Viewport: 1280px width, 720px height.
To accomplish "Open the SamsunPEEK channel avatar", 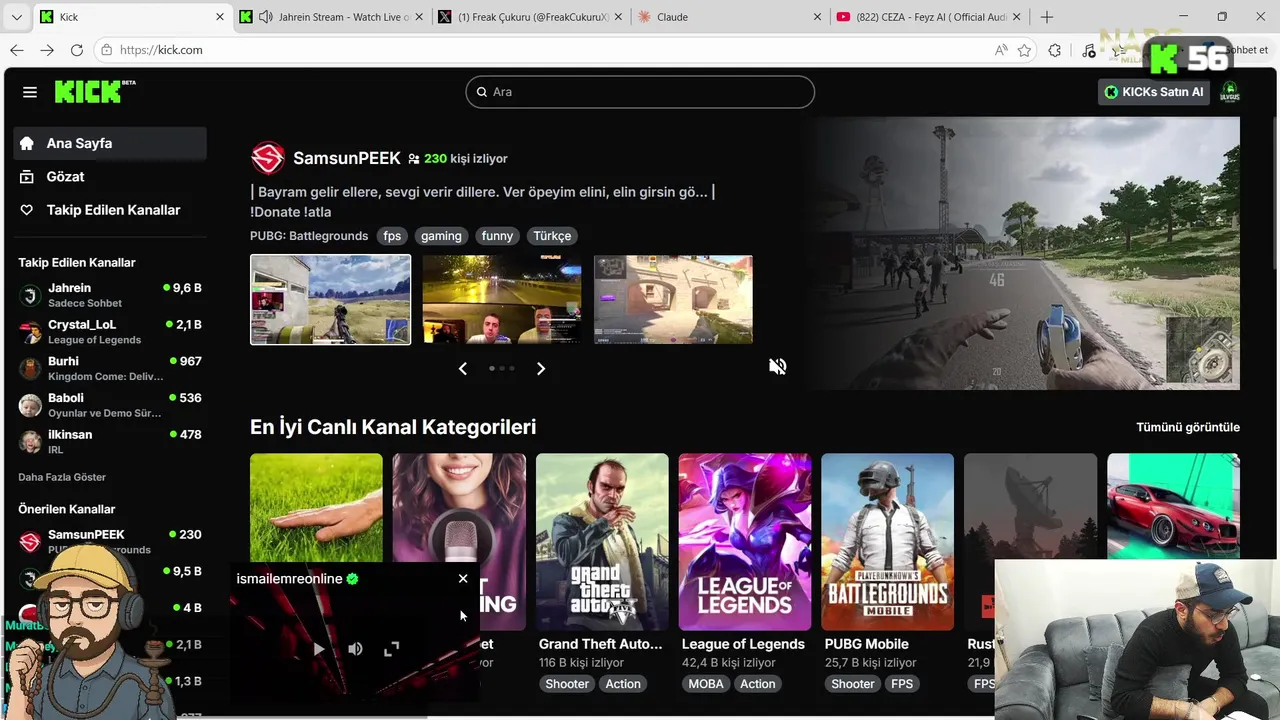I will (267, 158).
